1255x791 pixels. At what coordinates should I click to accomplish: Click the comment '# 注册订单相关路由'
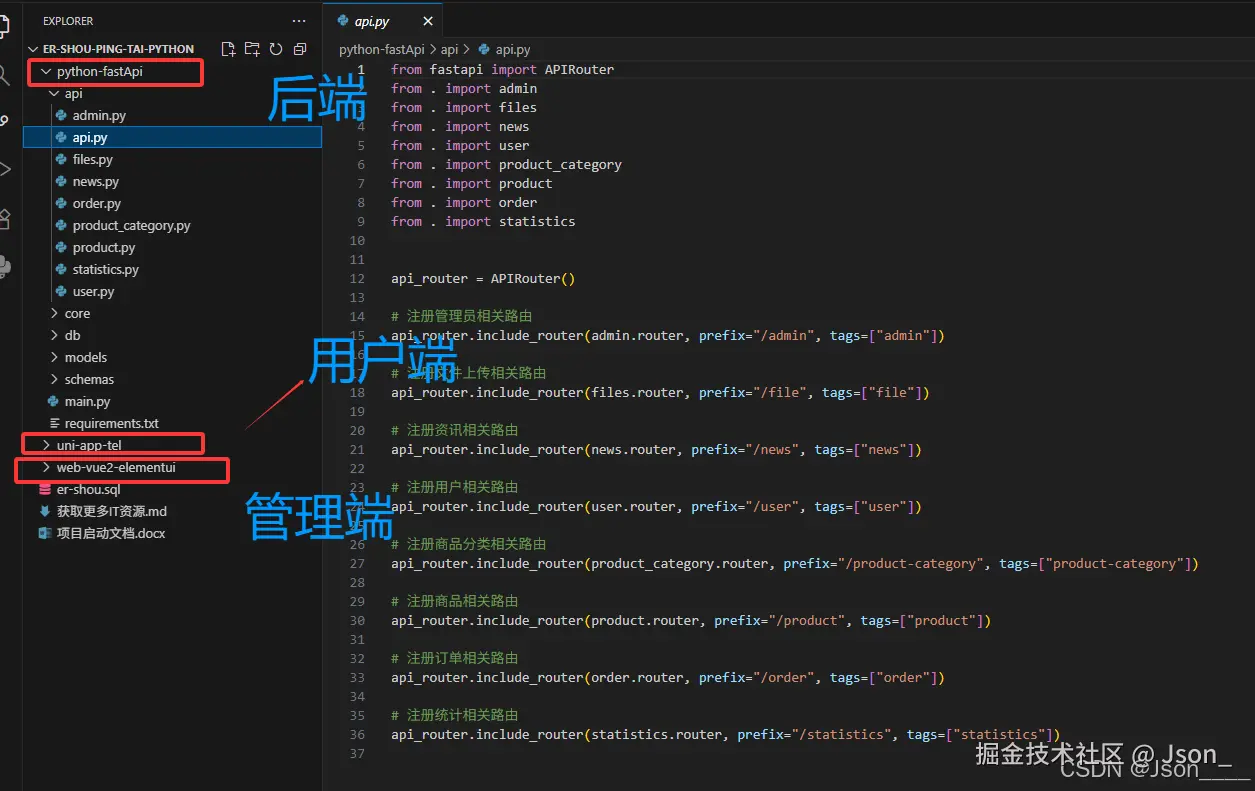[x=454, y=659]
